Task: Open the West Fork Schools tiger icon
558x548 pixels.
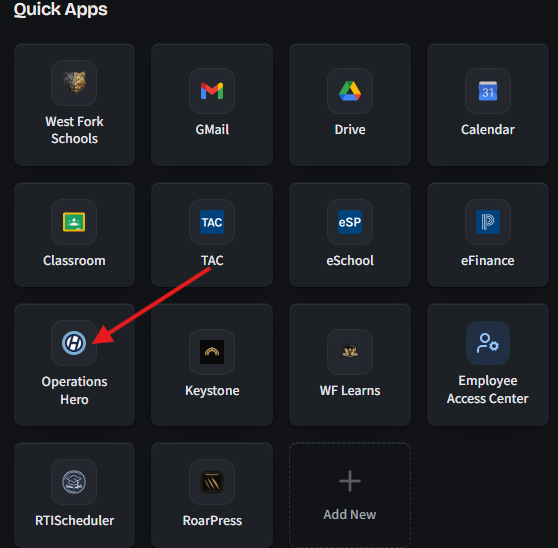Action: [74, 83]
